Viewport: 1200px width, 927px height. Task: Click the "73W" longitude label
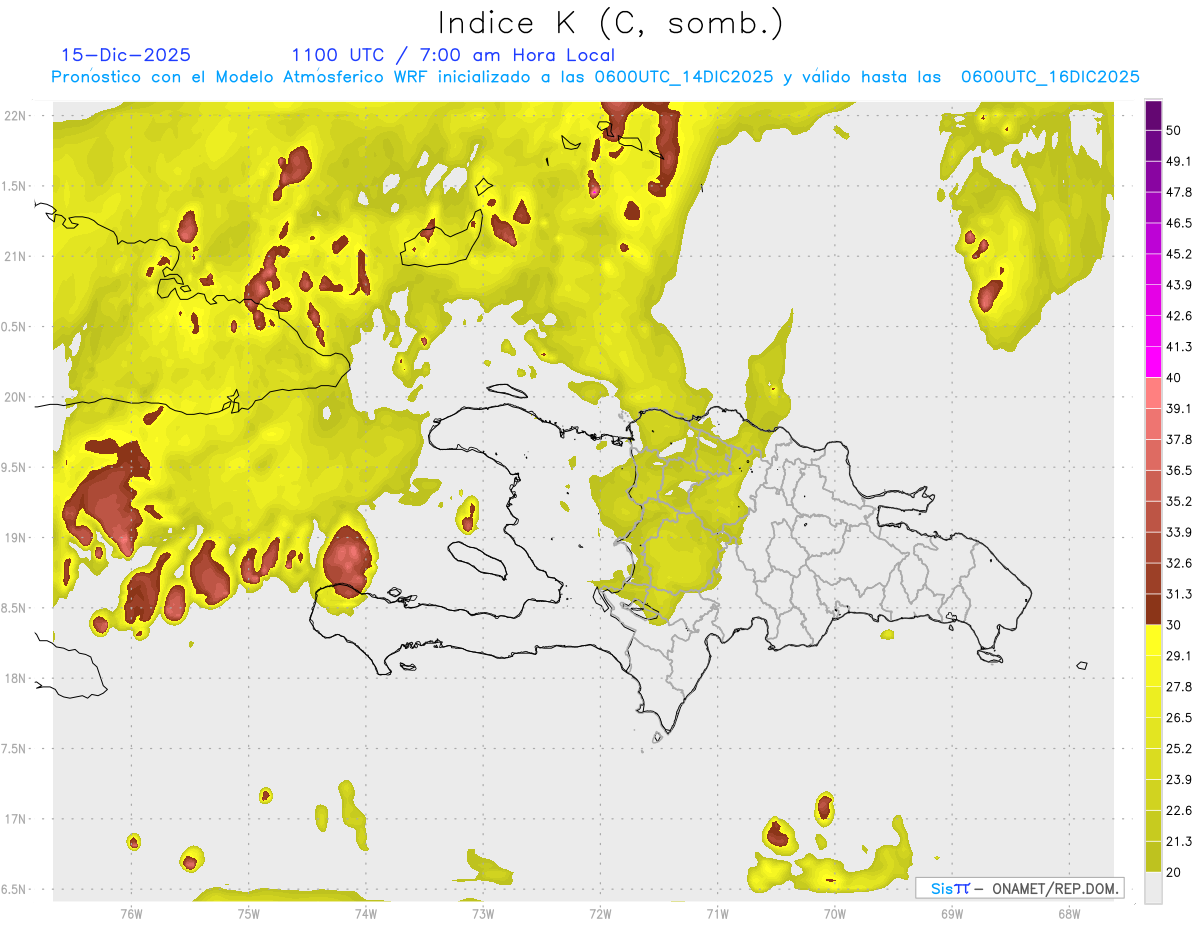[483, 914]
